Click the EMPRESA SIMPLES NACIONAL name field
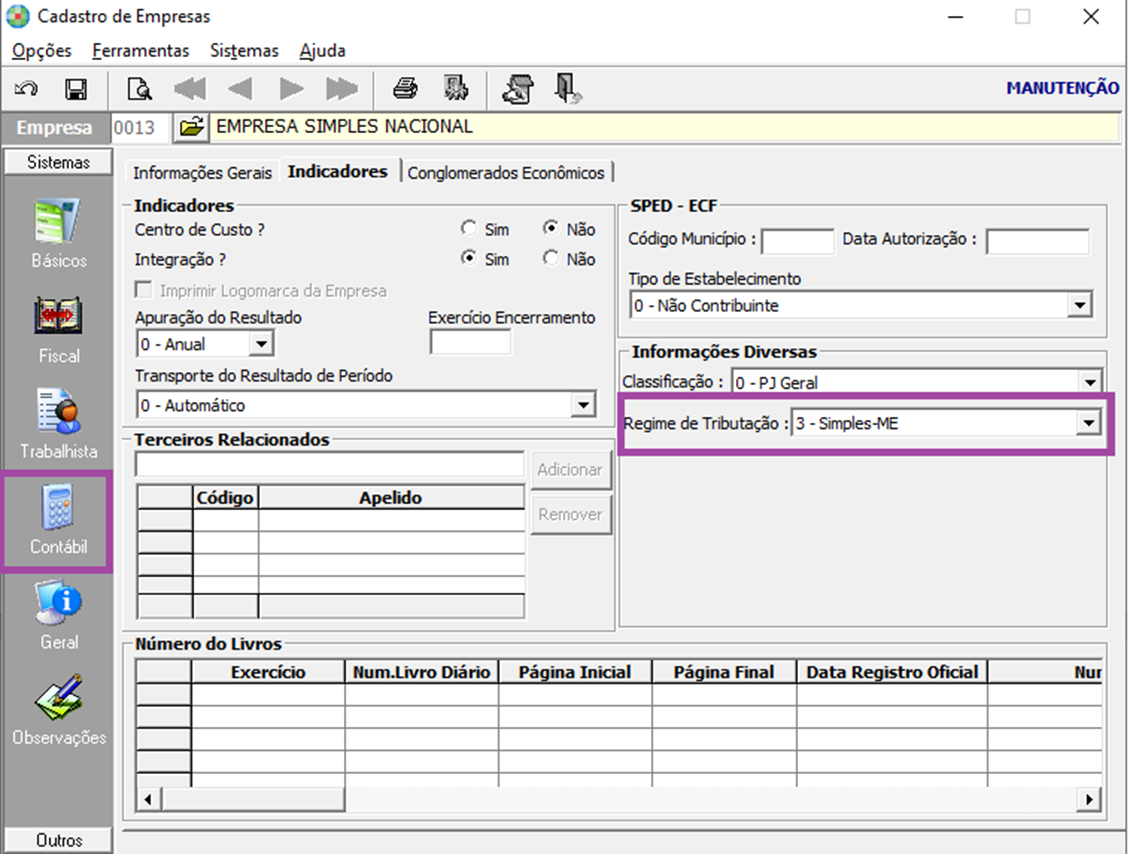Viewport: 1130px width, 854px height. pyautogui.click(x=664, y=127)
